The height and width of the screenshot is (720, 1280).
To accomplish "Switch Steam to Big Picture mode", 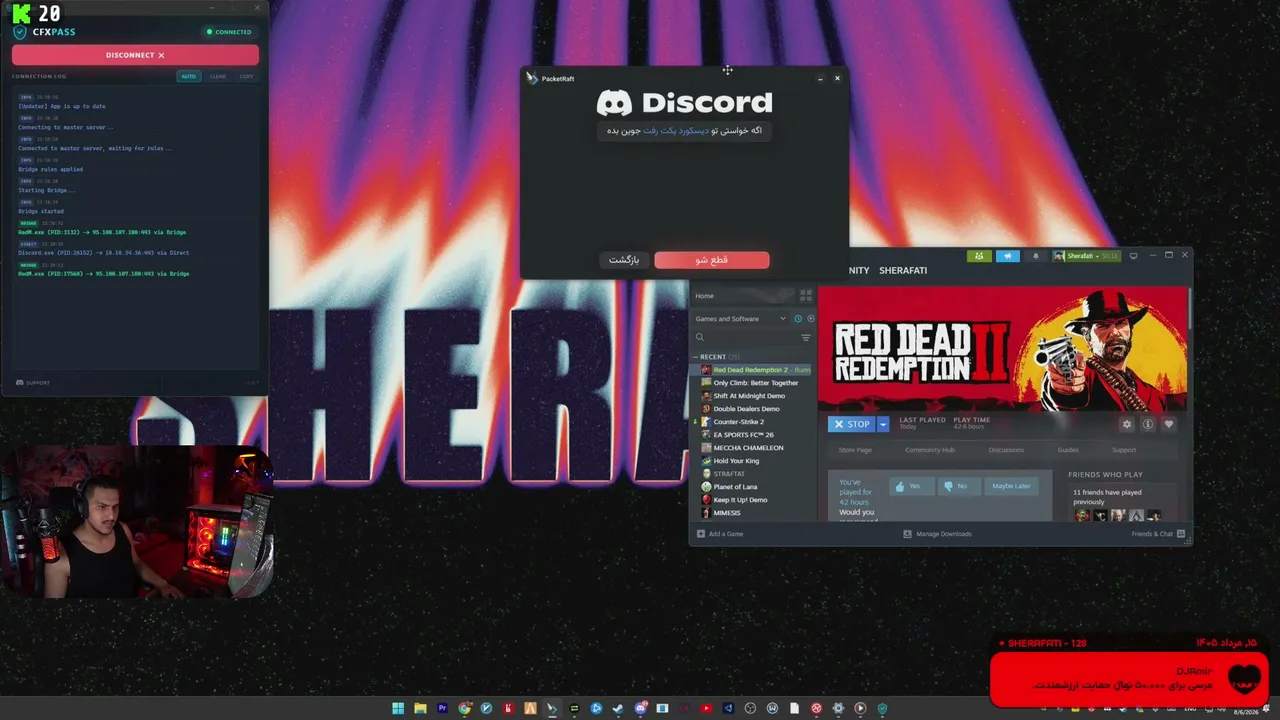I will tap(1133, 256).
